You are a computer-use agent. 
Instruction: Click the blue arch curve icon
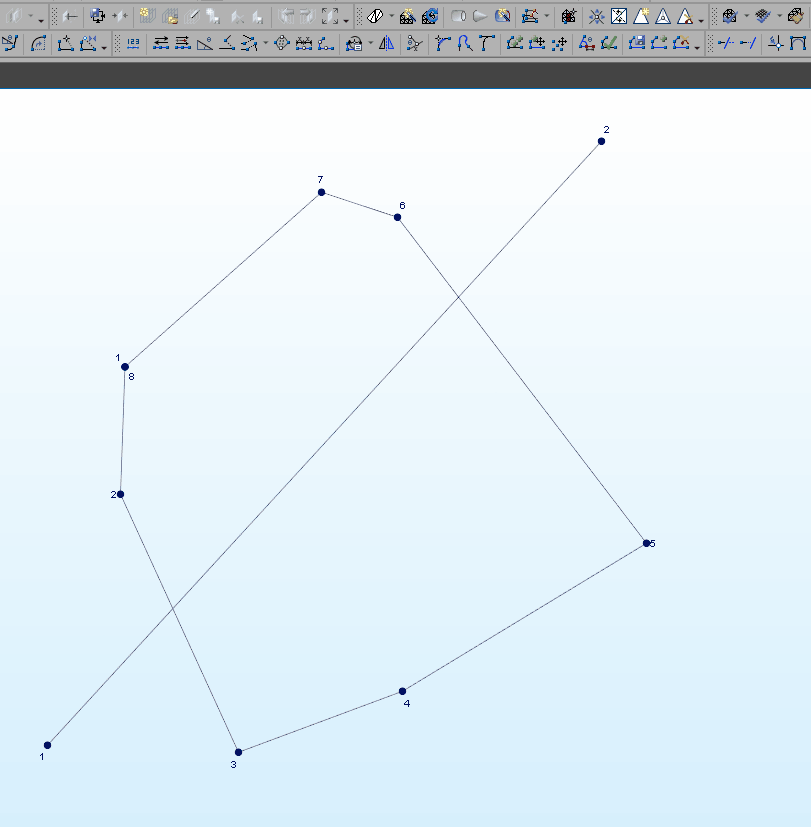[465, 43]
